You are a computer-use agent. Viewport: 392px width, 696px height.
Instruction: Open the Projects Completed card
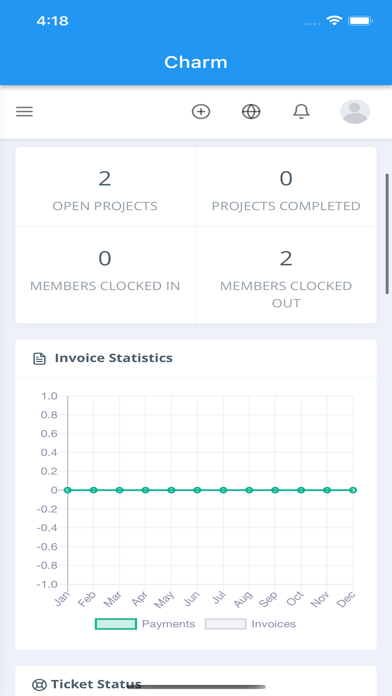pyautogui.click(x=286, y=187)
